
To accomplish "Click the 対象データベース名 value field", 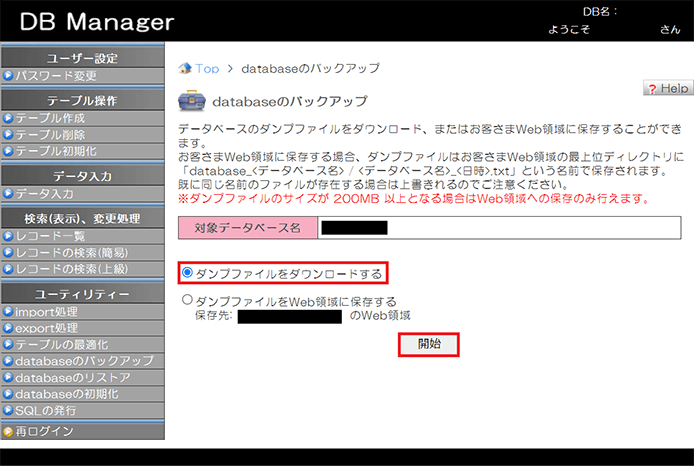I will [488, 228].
